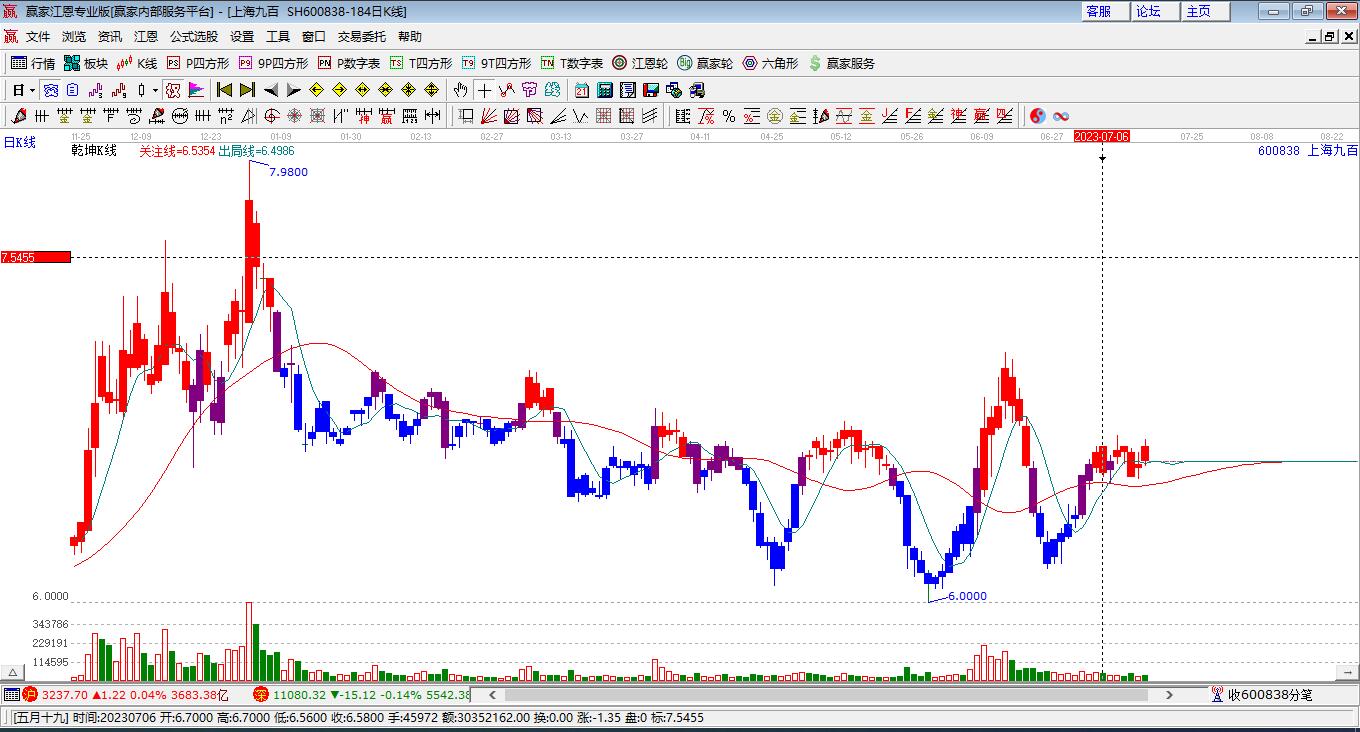Open the 六角形 hexagon tool
The height and width of the screenshot is (732, 1360).
[770, 63]
